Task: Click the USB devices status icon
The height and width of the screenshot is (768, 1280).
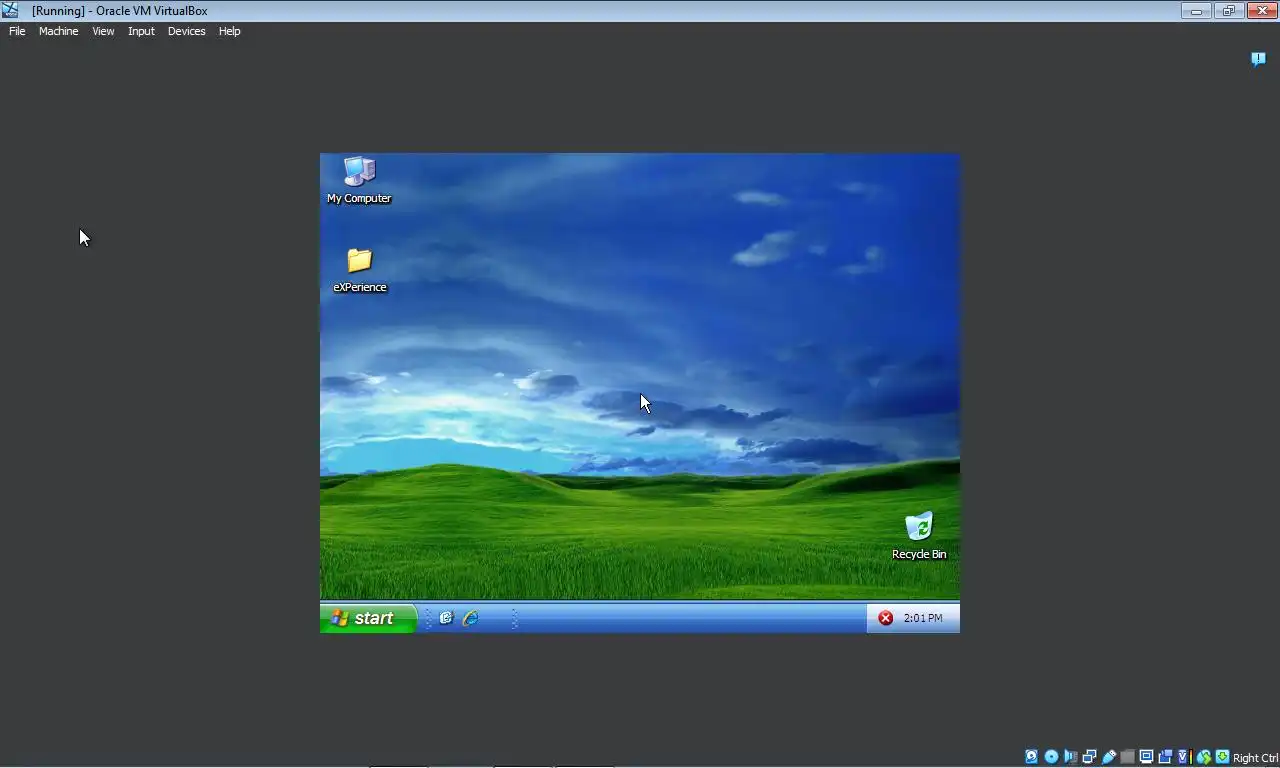Action: (1109, 757)
